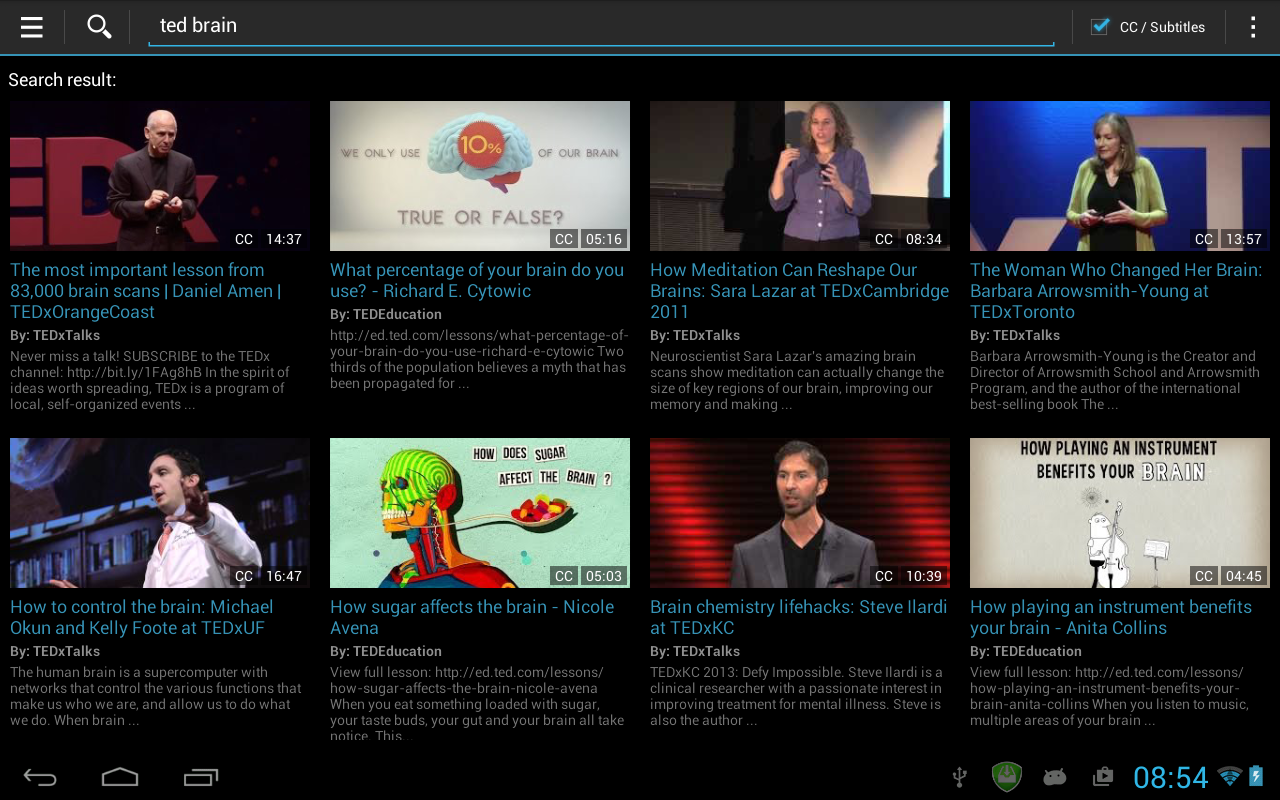Play the Michael Okun TEDxUF thumbnail
This screenshot has width=1280, height=800.
coord(160,513)
